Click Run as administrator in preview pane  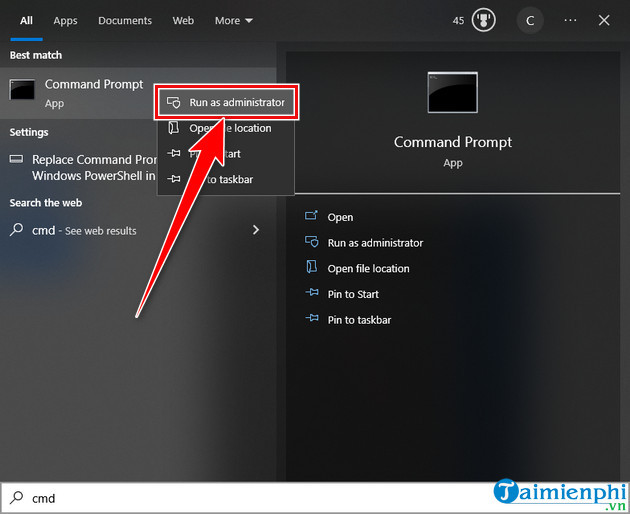(375, 243)
